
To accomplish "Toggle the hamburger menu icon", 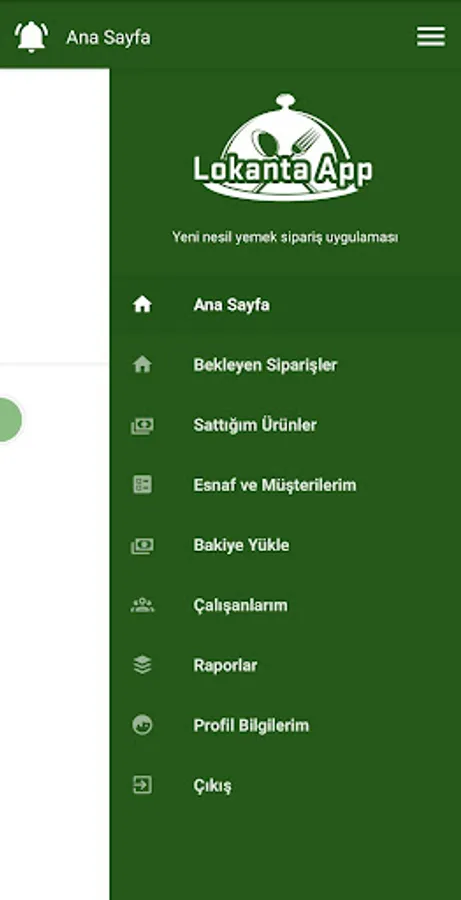I will 431,37.
